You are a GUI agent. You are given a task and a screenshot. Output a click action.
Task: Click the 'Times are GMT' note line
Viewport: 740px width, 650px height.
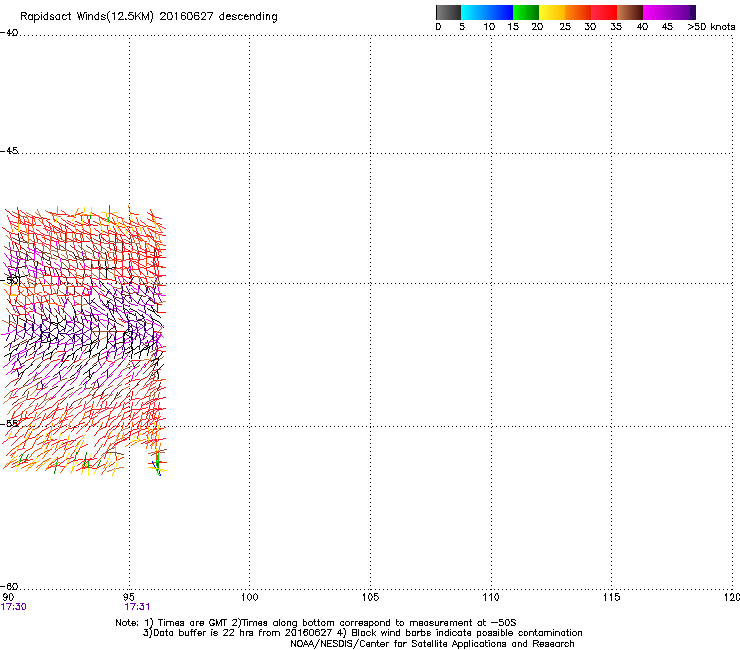click(x=316, y=623)
